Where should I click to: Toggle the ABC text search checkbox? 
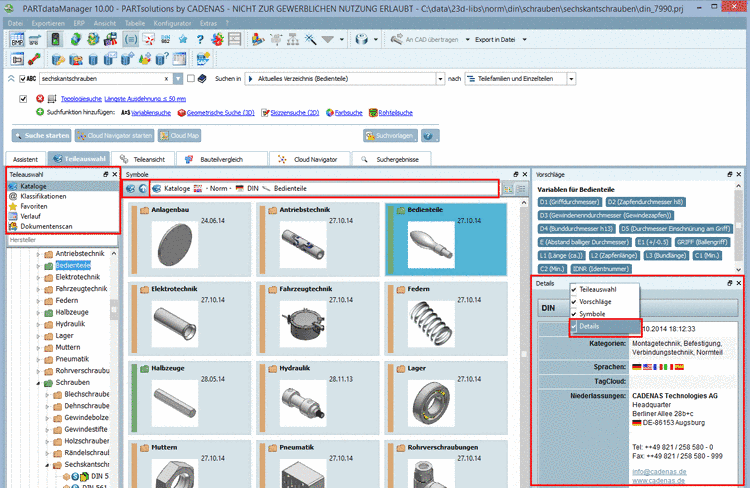tap(22, 78)
